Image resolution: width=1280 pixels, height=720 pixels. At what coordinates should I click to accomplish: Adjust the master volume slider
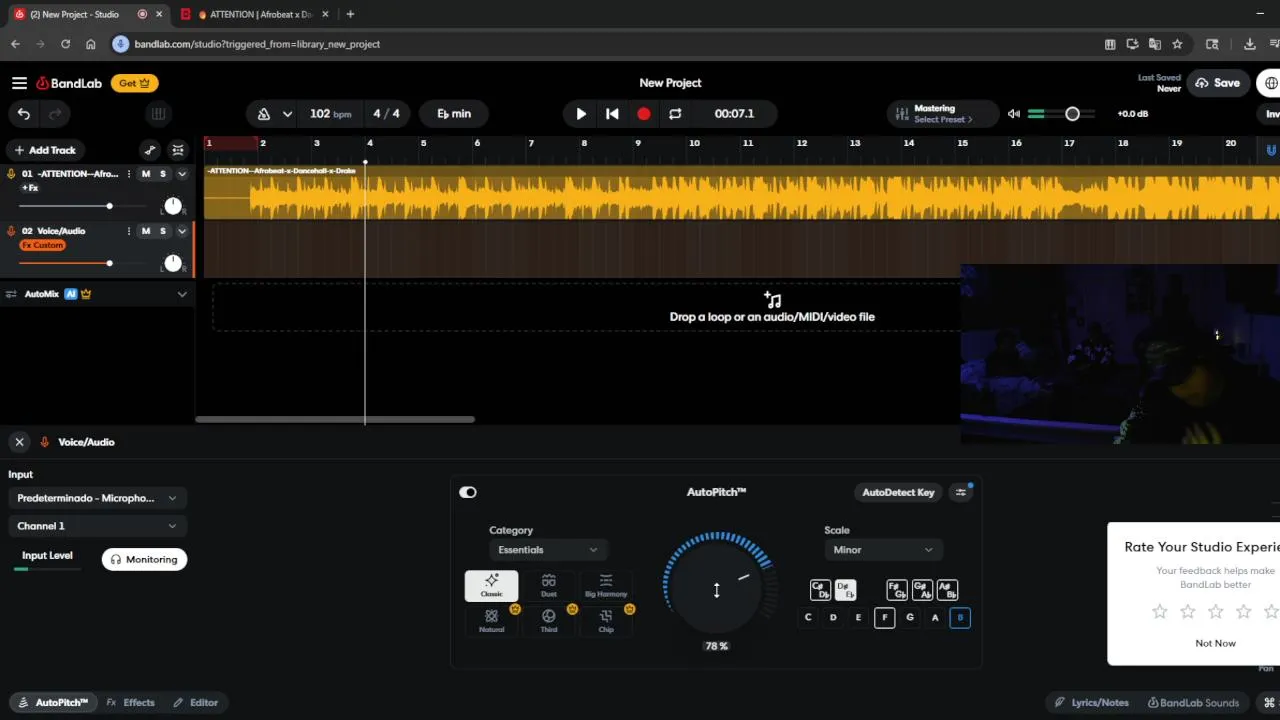click(x=1072, y=114)
